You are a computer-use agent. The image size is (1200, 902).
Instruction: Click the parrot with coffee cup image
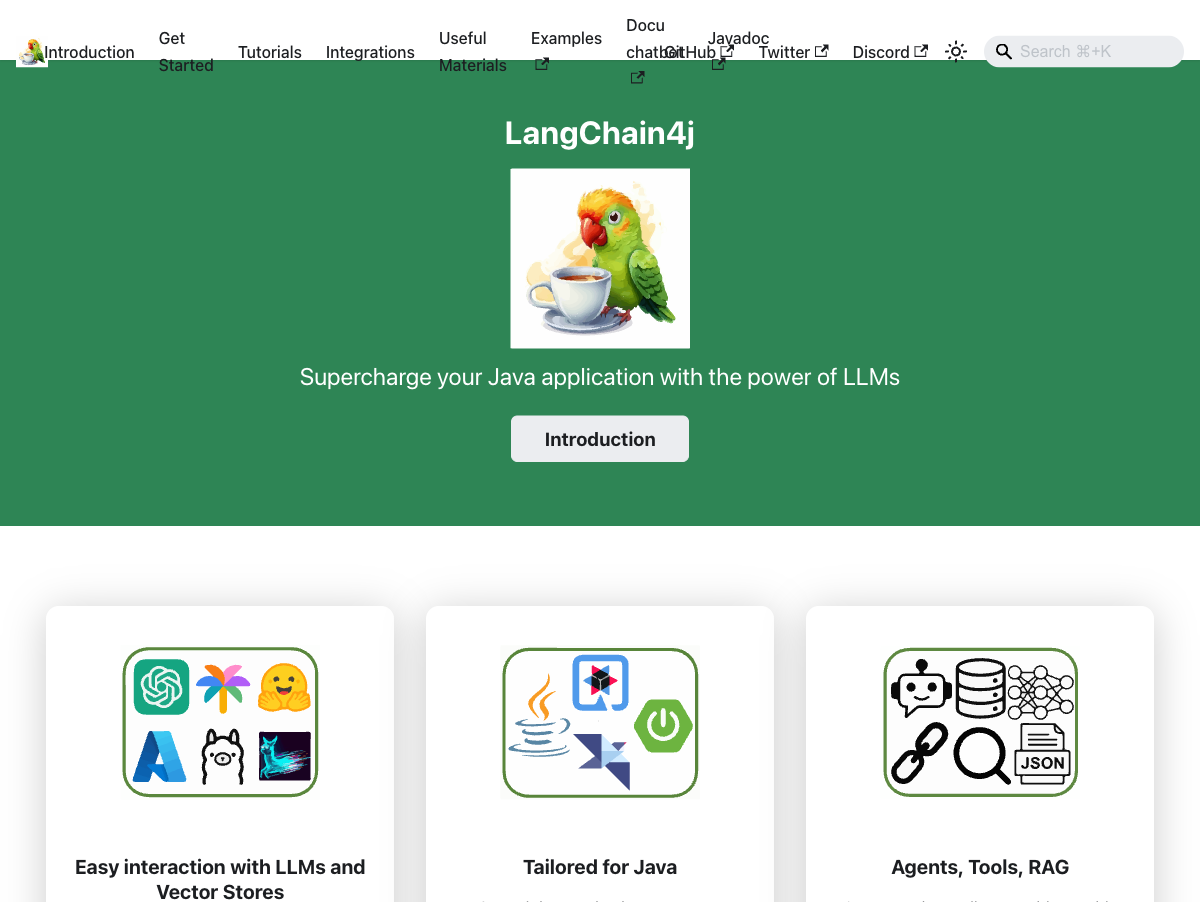(600, 258)
